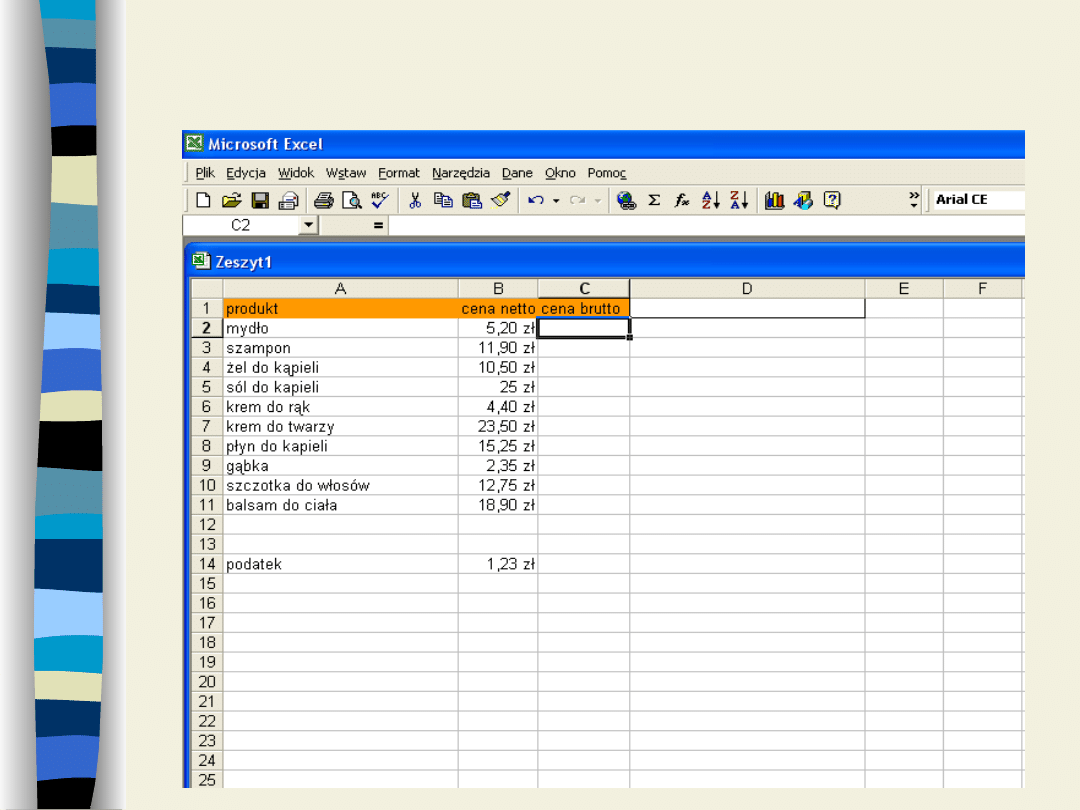This screenshot has width=1080, height=810.
Task: Save the workbook with floppy disk icon
Action: (x=260, y=200)
